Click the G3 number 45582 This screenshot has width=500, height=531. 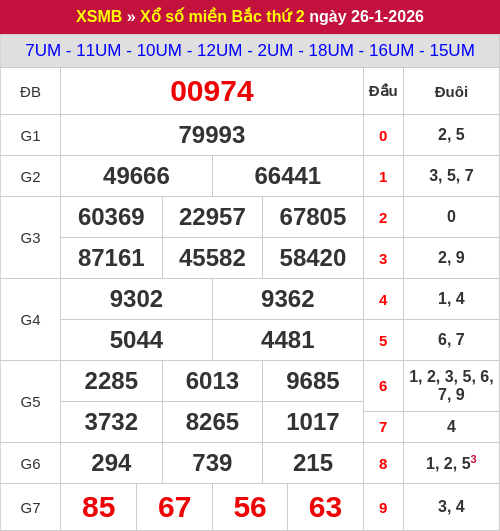click(x=212, y=258)
